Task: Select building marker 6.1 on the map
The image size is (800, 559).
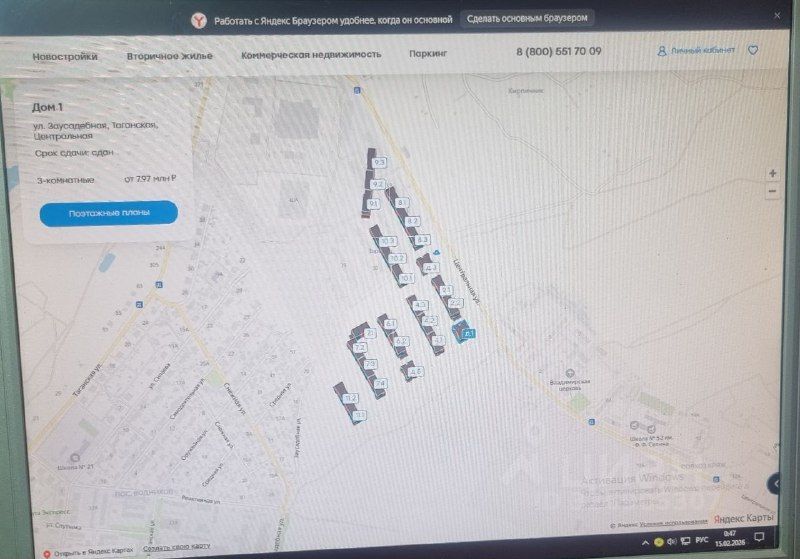Action: [x=390, y=323]
